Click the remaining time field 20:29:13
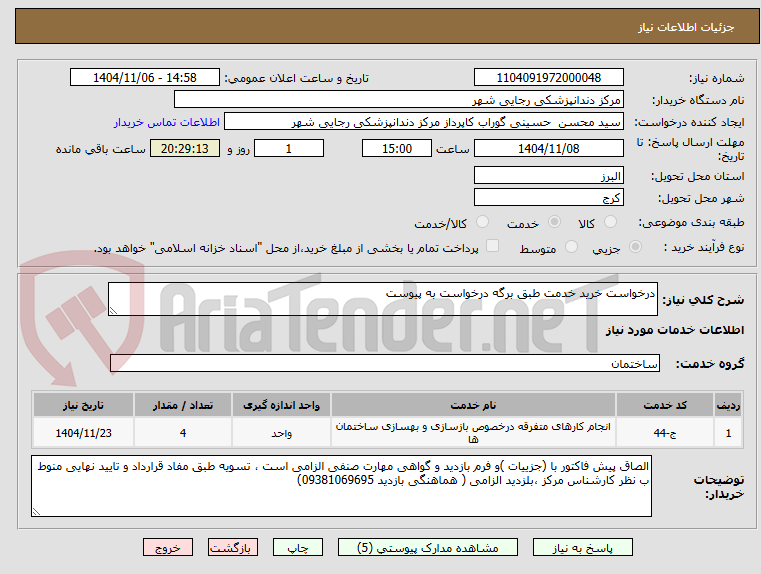The image size is (761, 574). click(x=185, y=148)
